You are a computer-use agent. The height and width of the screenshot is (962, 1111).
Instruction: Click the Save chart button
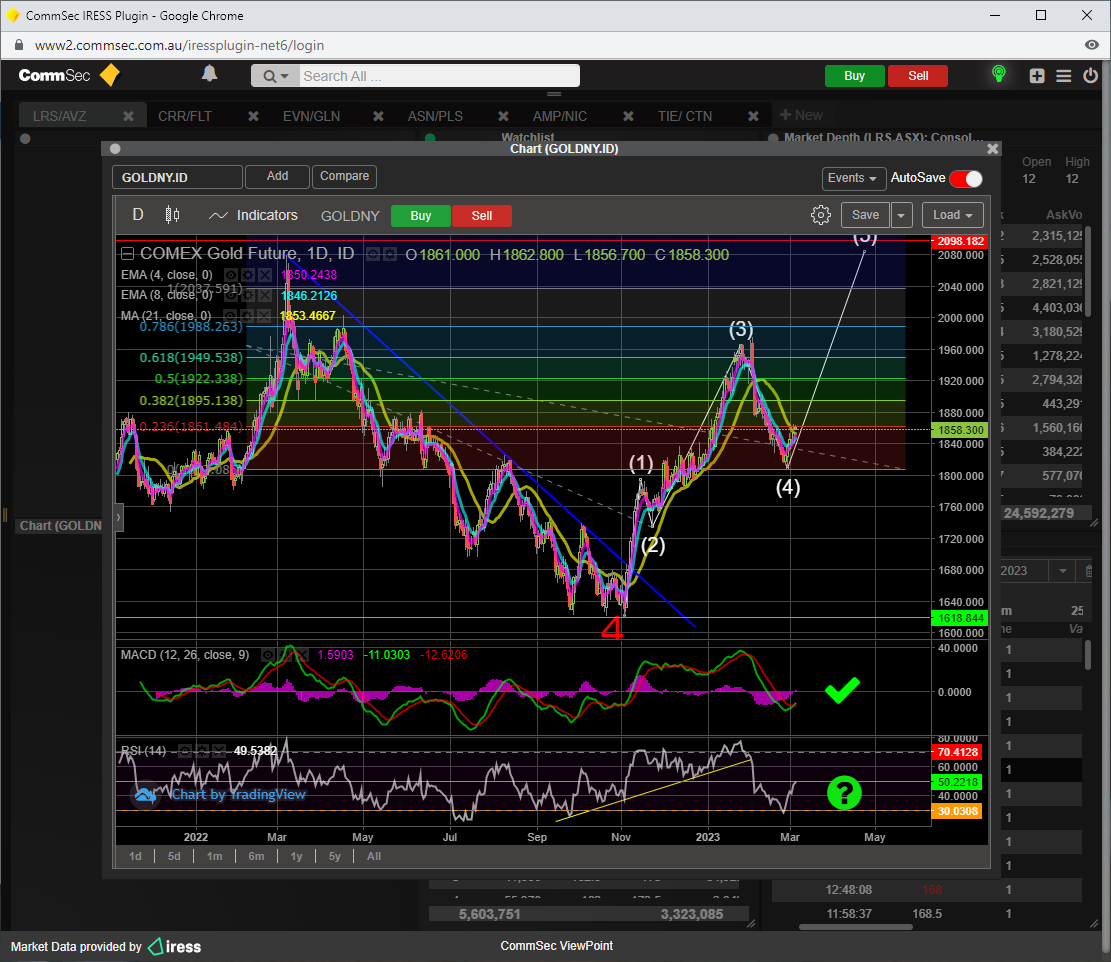[865, 215]
